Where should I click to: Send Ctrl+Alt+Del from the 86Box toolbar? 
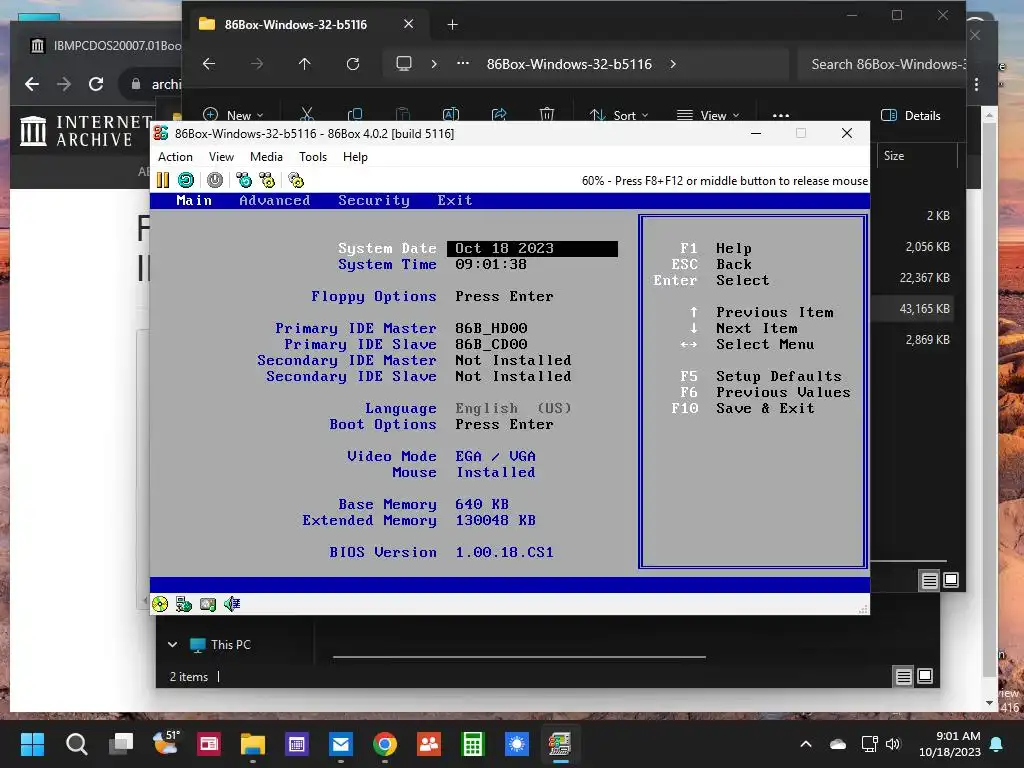pos(244,180)
